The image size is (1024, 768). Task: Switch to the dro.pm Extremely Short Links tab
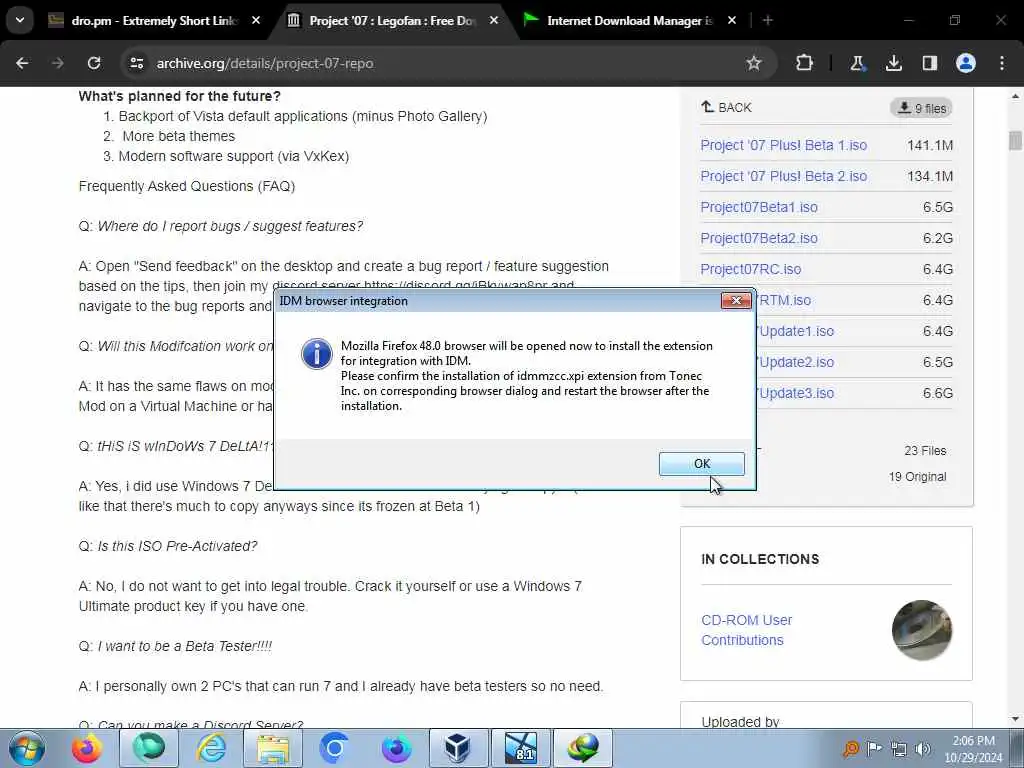click(153, 21)
